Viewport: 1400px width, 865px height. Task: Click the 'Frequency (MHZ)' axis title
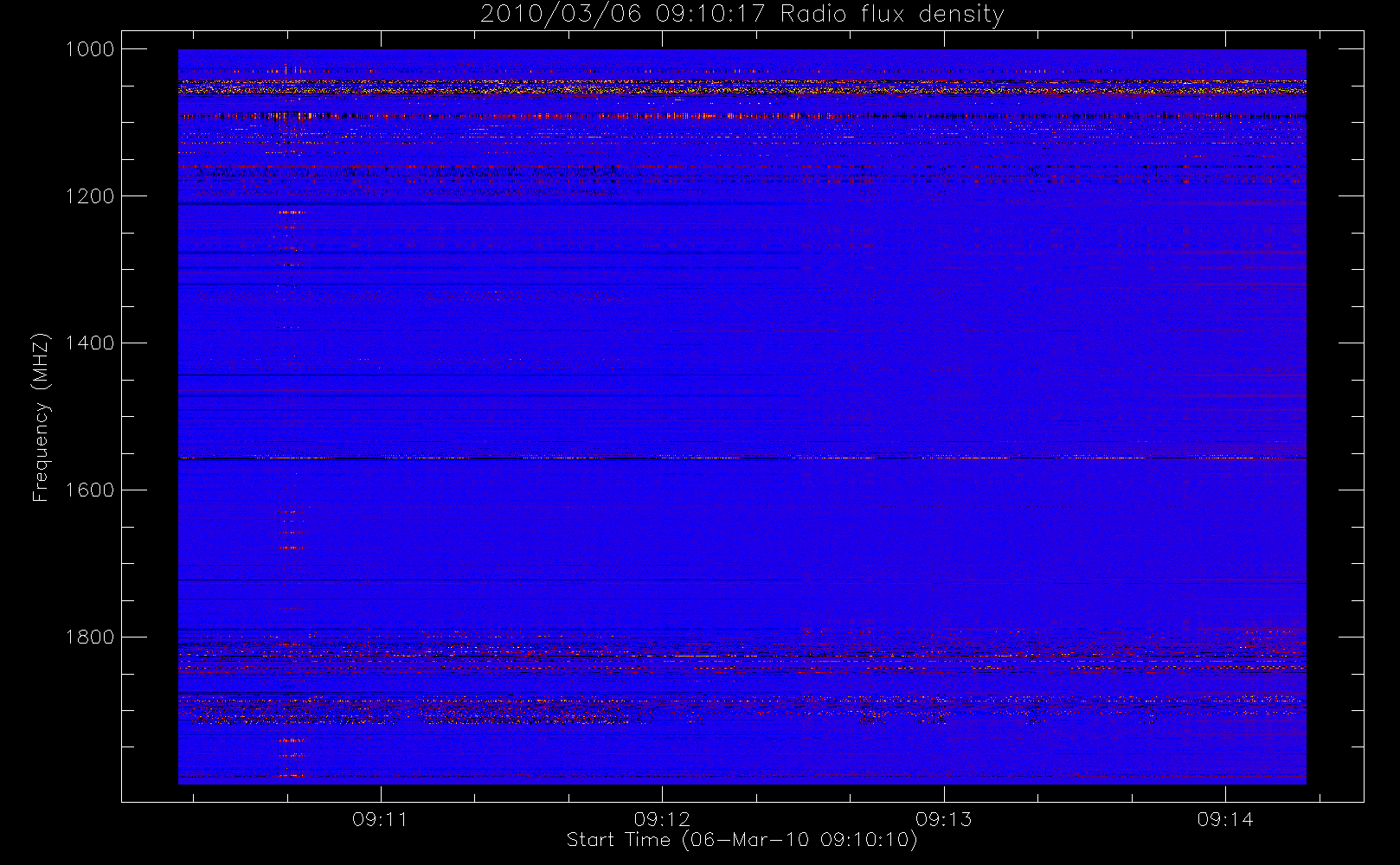pos(41,417)
